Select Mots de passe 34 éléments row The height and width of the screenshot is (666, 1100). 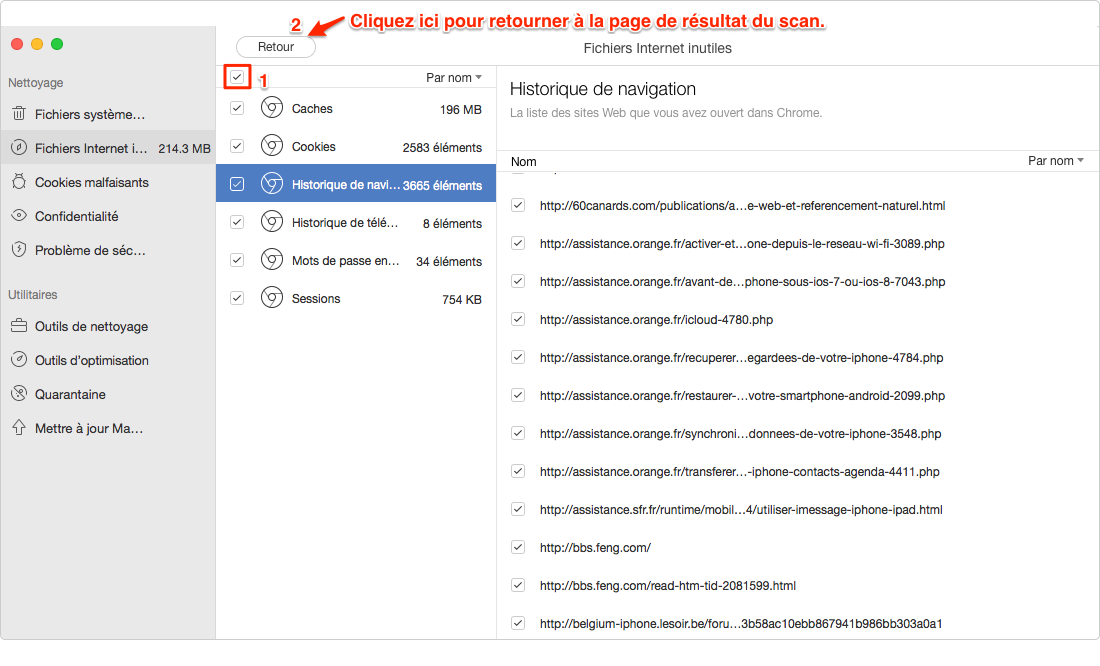coord(356,260)
